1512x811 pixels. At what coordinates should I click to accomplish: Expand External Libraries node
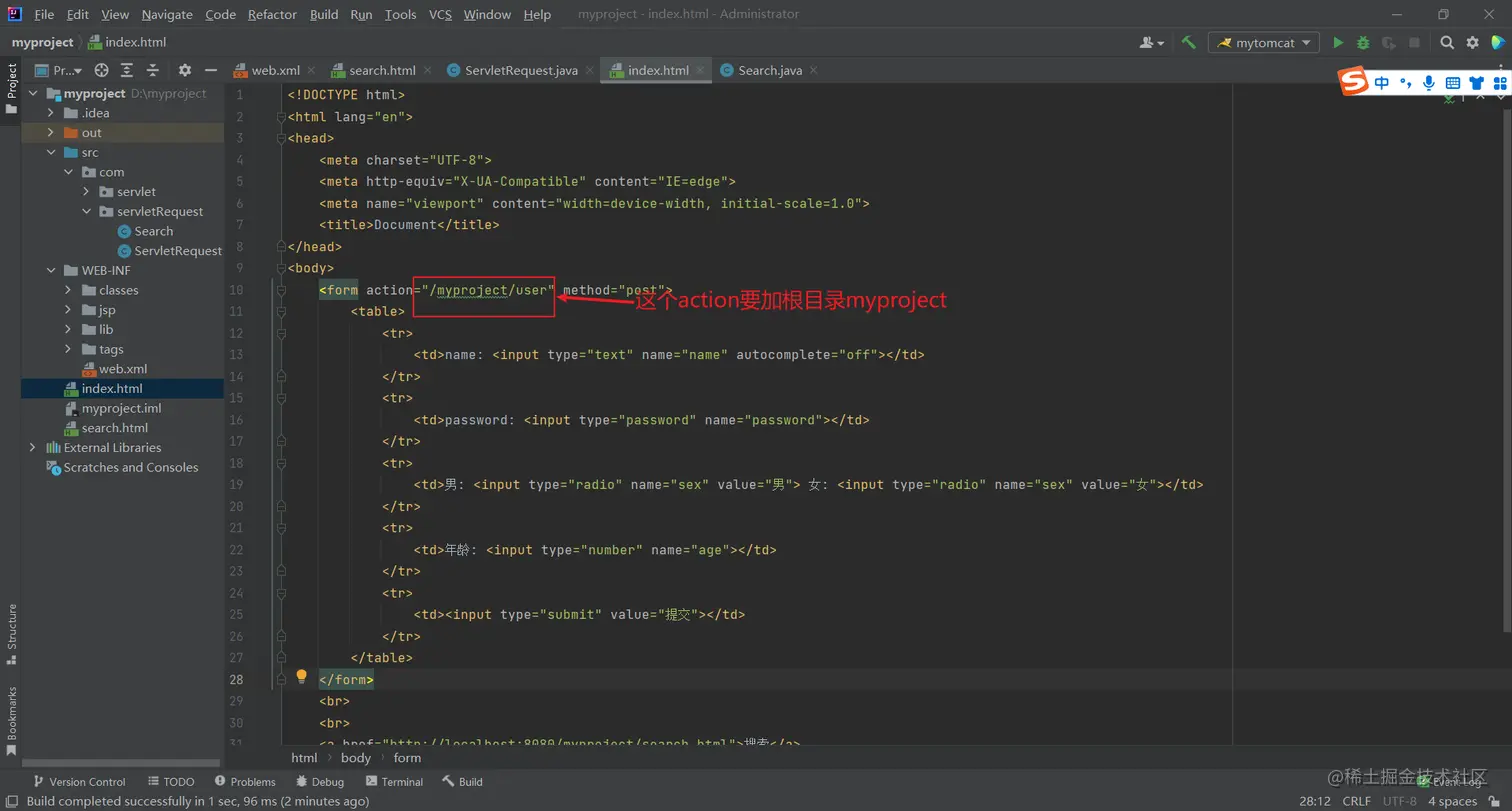(x=34, y=448)
